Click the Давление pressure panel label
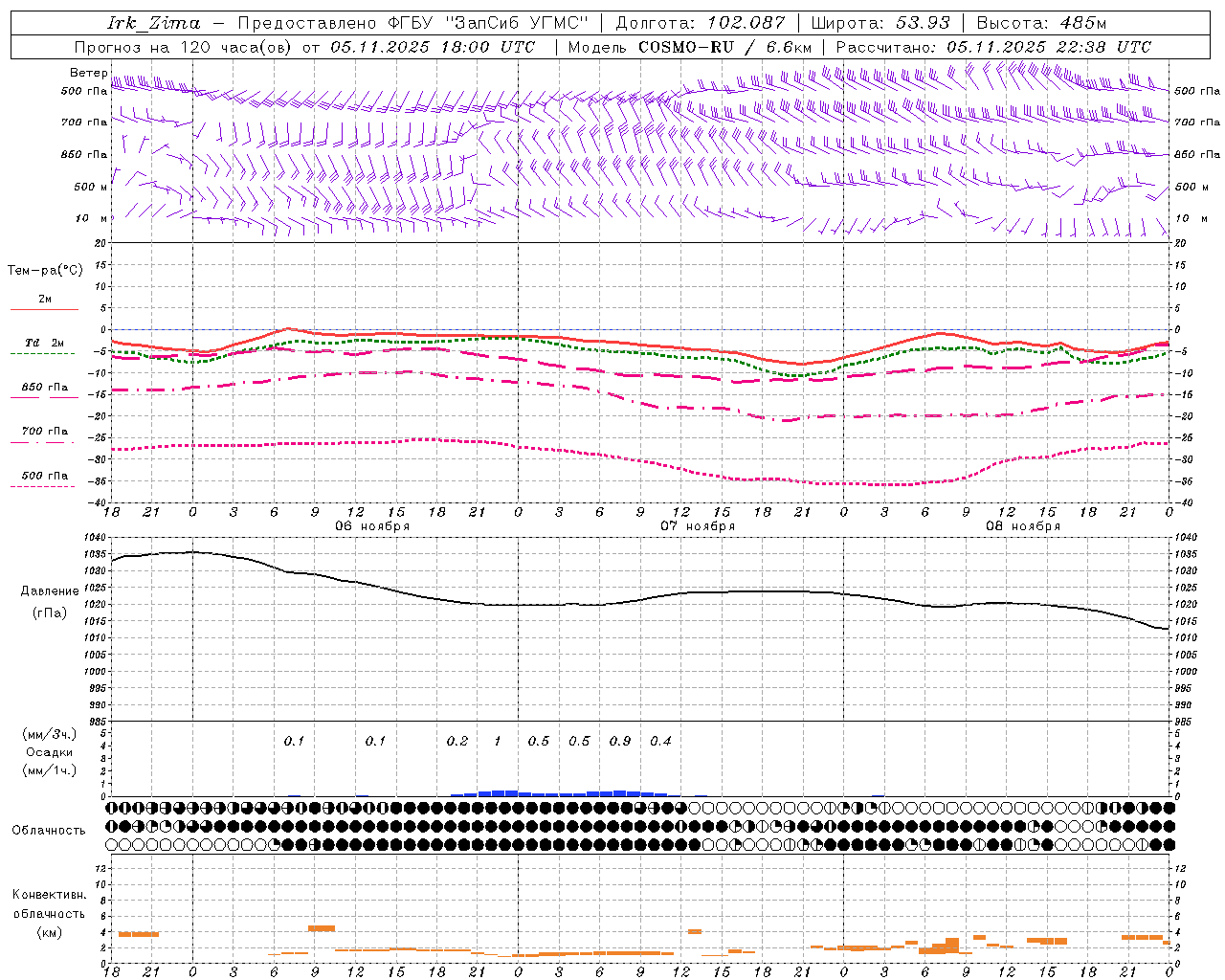The height and width of the screenshot is (980, 1225). (50, 591)
